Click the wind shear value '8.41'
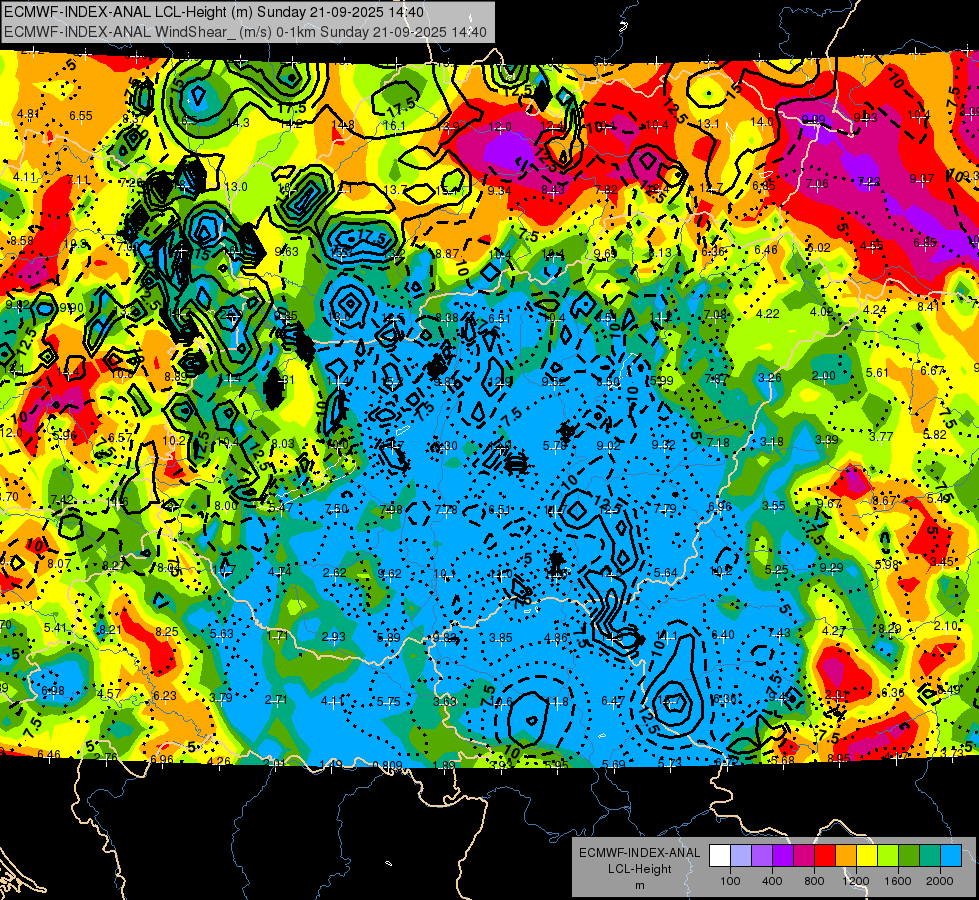Image resolution: width=979 pixels, height=900 pixels. (929, 307)
